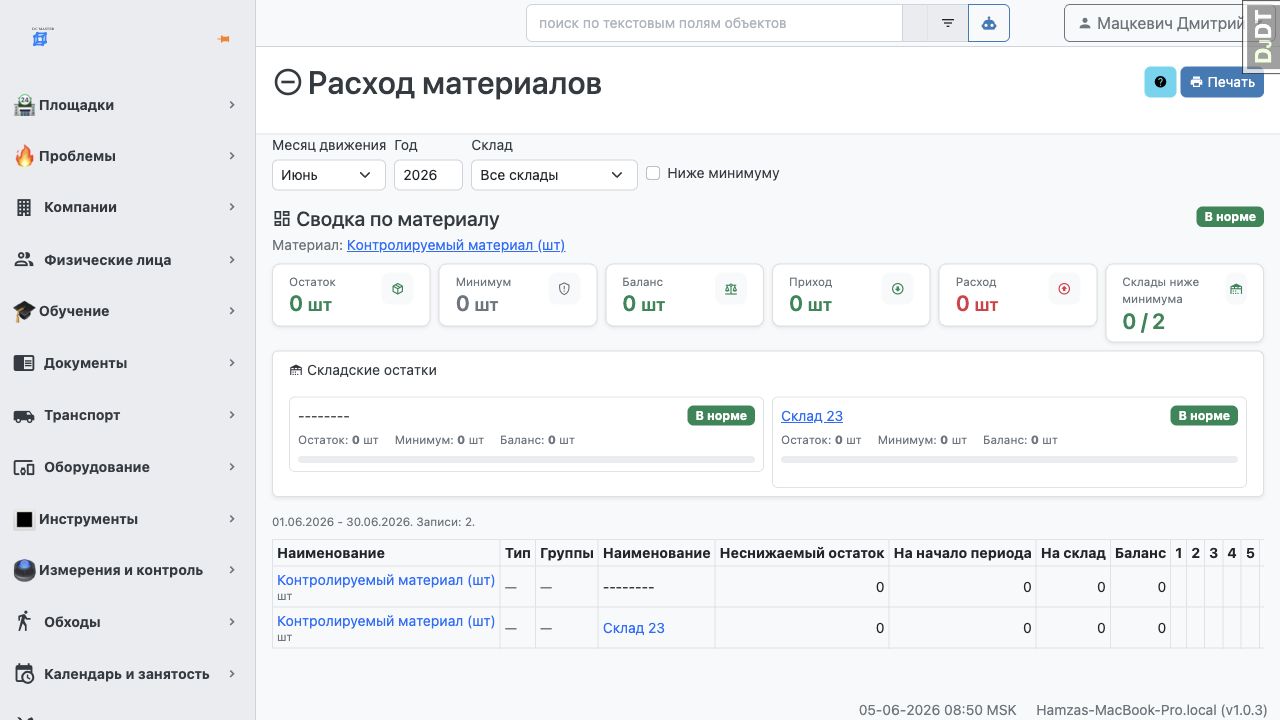Click the progress bar in the -------- warehouse card
Image resolution: width=1280 pixels, height=720 pixels.
click(526, 460)
